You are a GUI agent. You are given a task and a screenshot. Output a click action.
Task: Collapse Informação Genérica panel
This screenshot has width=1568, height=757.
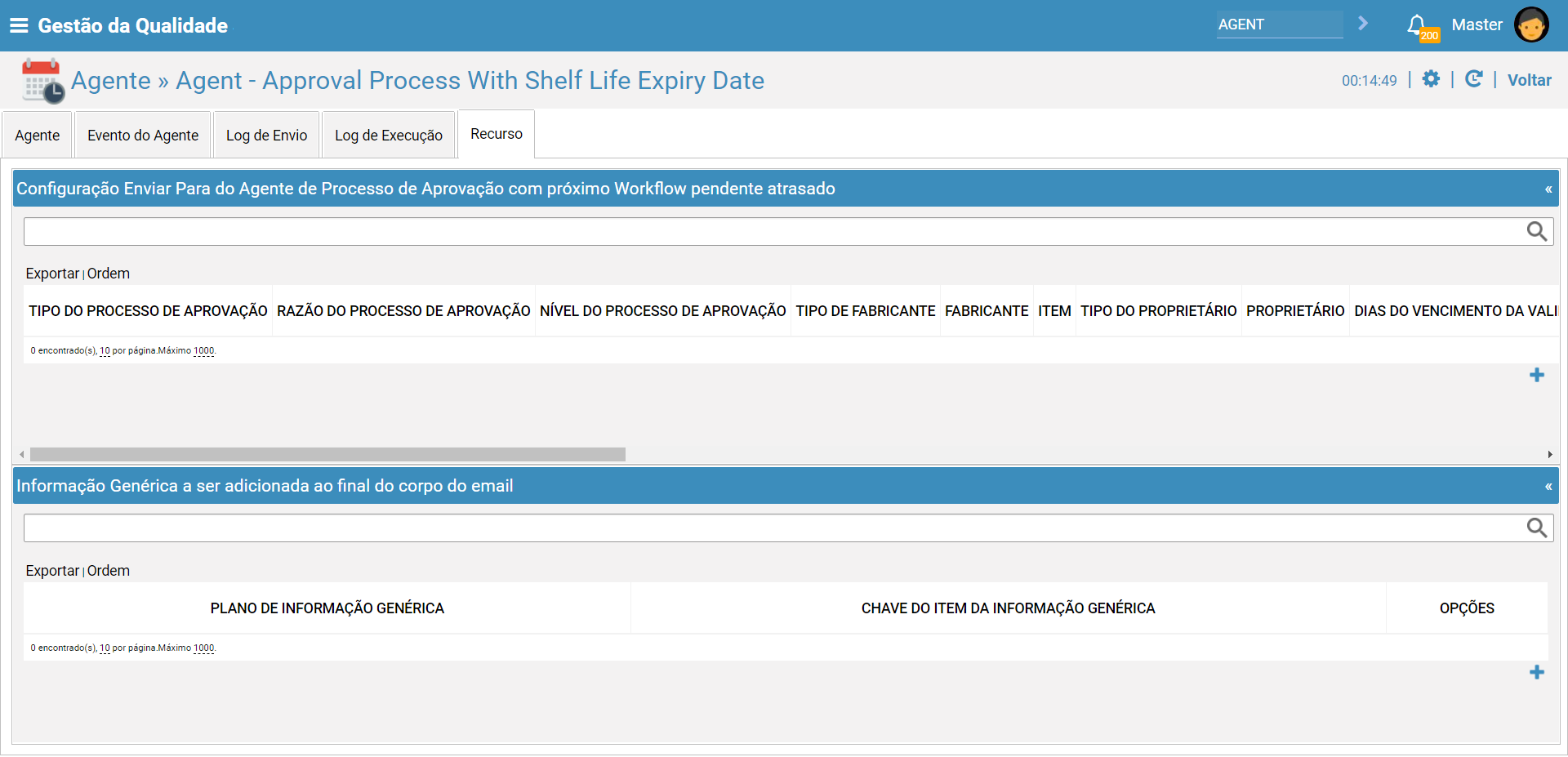pyautogui.click(x=1548, y=487)
